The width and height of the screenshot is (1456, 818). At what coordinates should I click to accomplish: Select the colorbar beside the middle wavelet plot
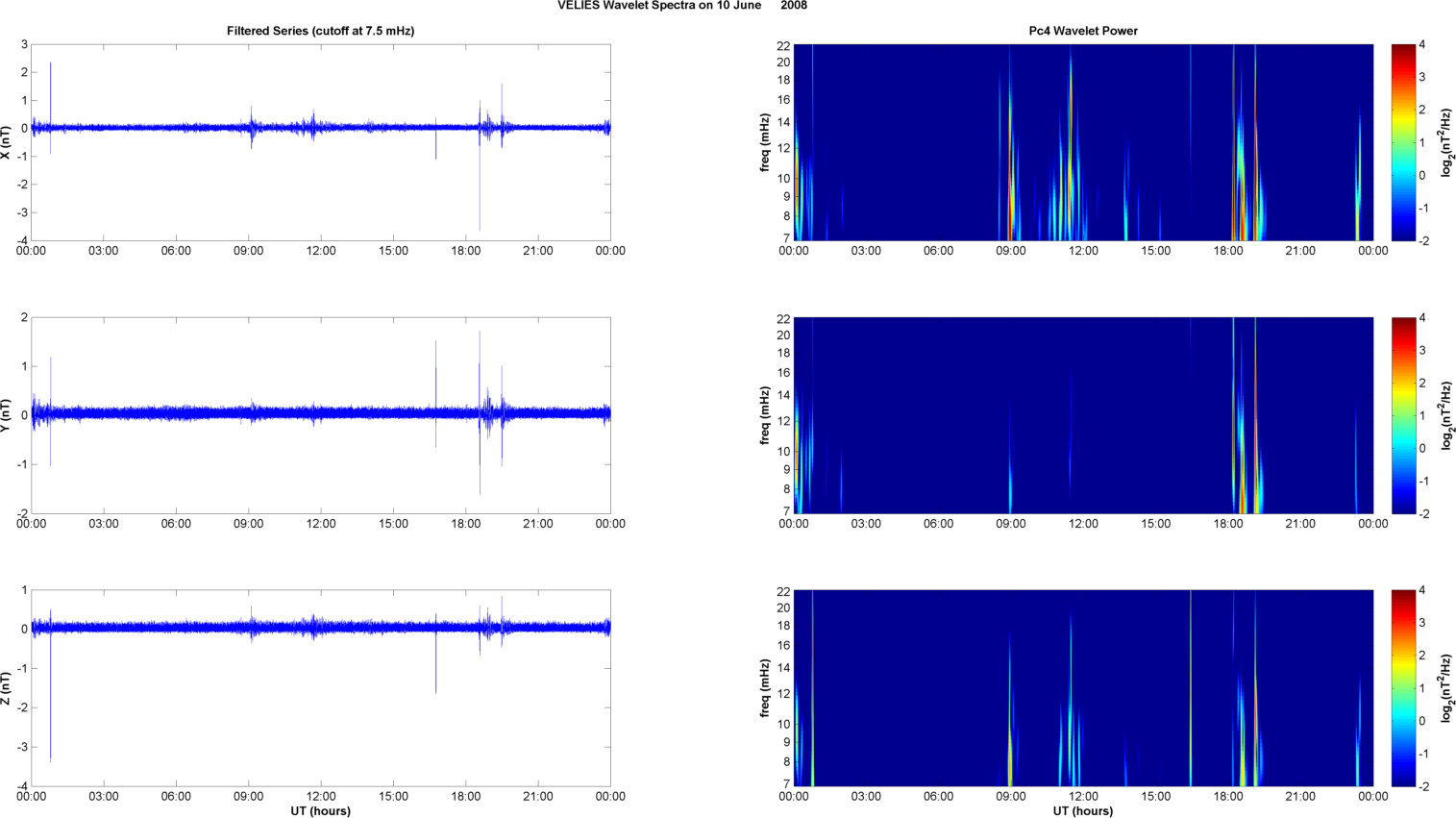pyautogui.click(x=1403, y=415)
